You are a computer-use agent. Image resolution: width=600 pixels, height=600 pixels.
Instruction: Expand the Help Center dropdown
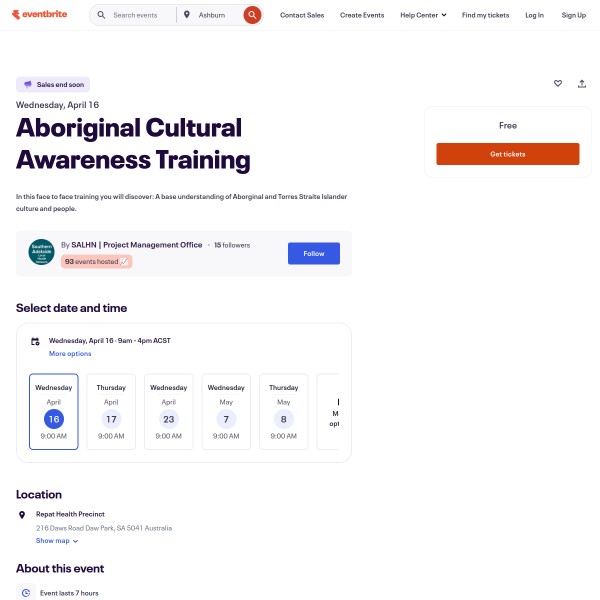[x=423, y=15]
